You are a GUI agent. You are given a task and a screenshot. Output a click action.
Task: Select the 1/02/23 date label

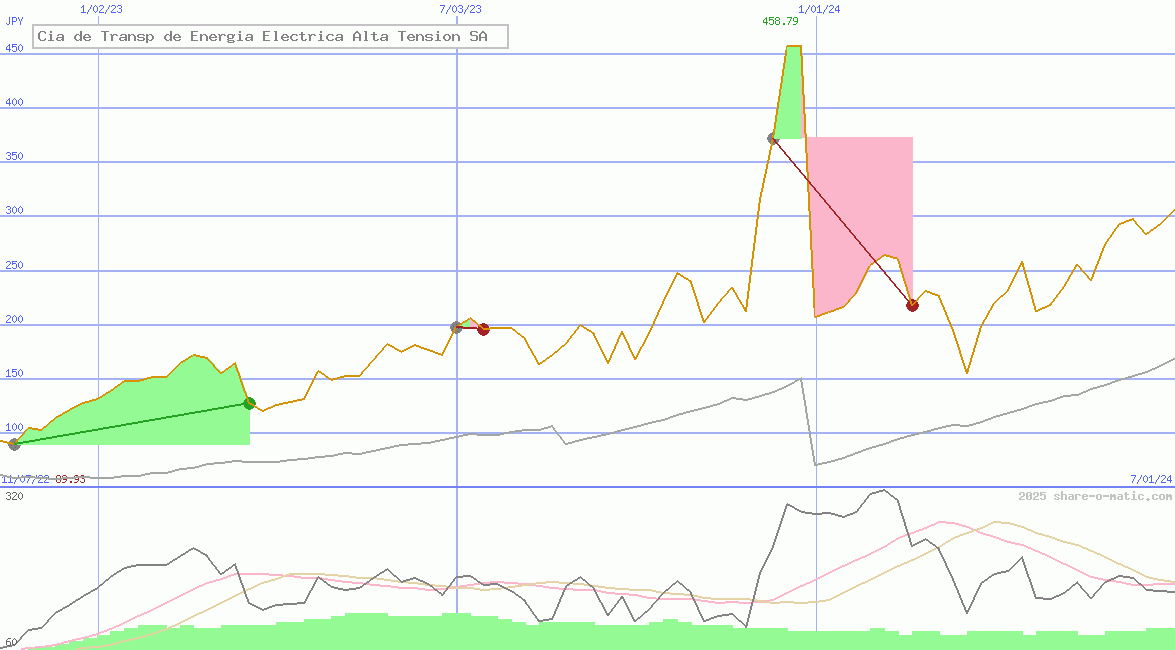[101, 9]
